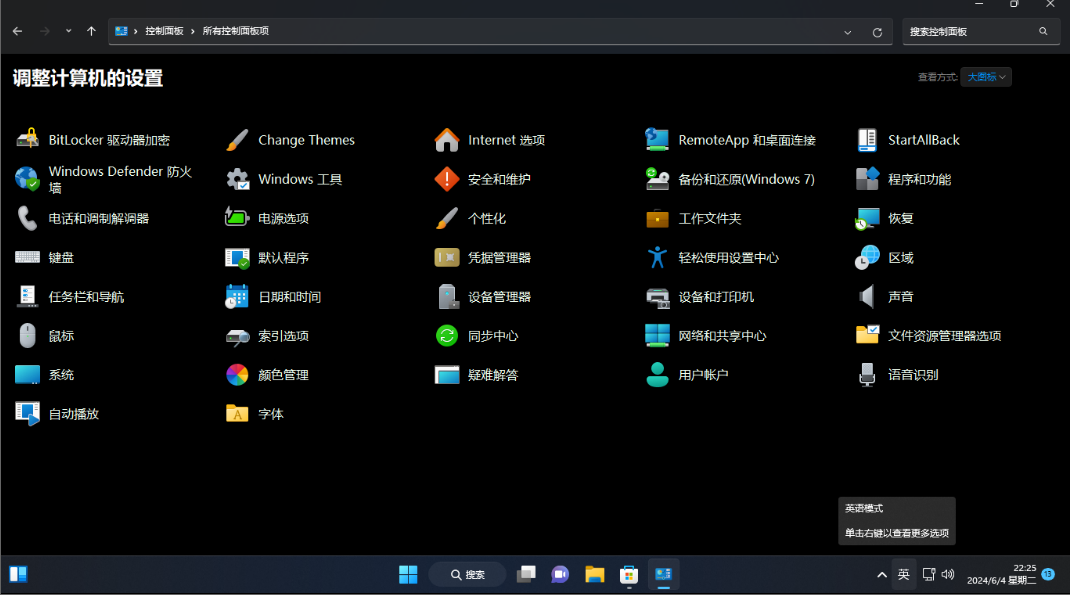Open the 疑难解答 icon
Viewport: 1070px width, 595px height.
[447, 375]
